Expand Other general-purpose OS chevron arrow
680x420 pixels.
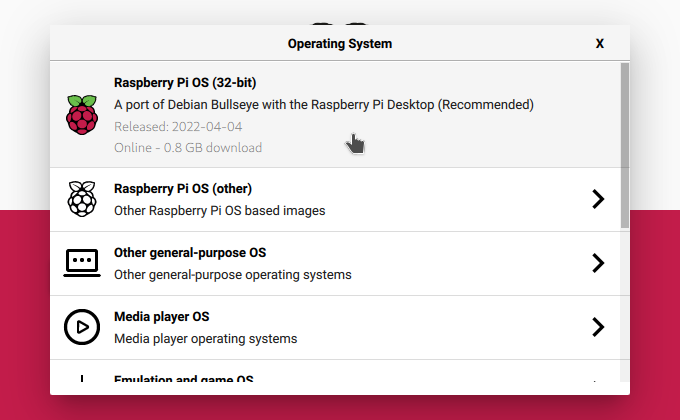coord(598,263)
